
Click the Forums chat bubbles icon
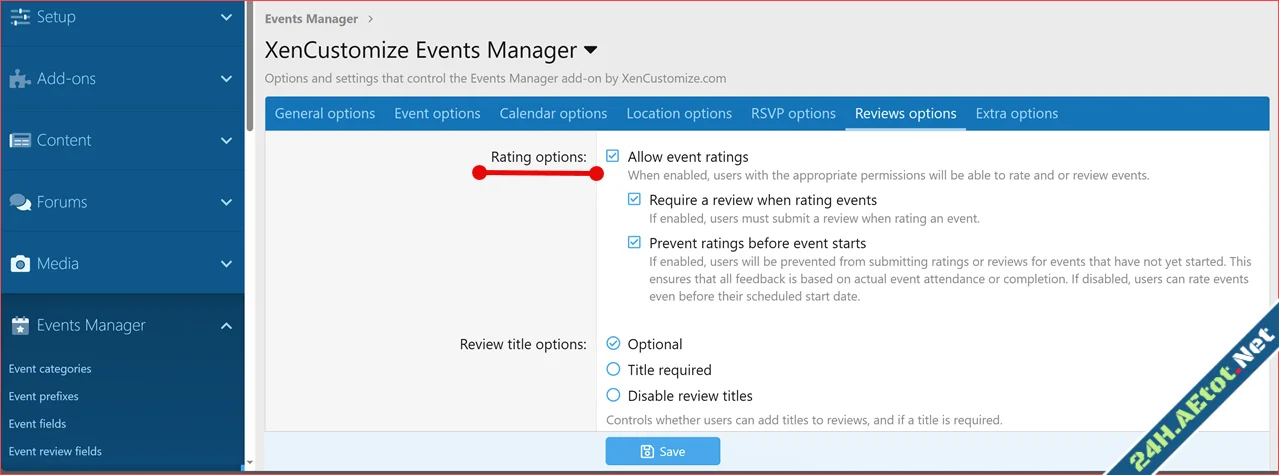point(19,203)
